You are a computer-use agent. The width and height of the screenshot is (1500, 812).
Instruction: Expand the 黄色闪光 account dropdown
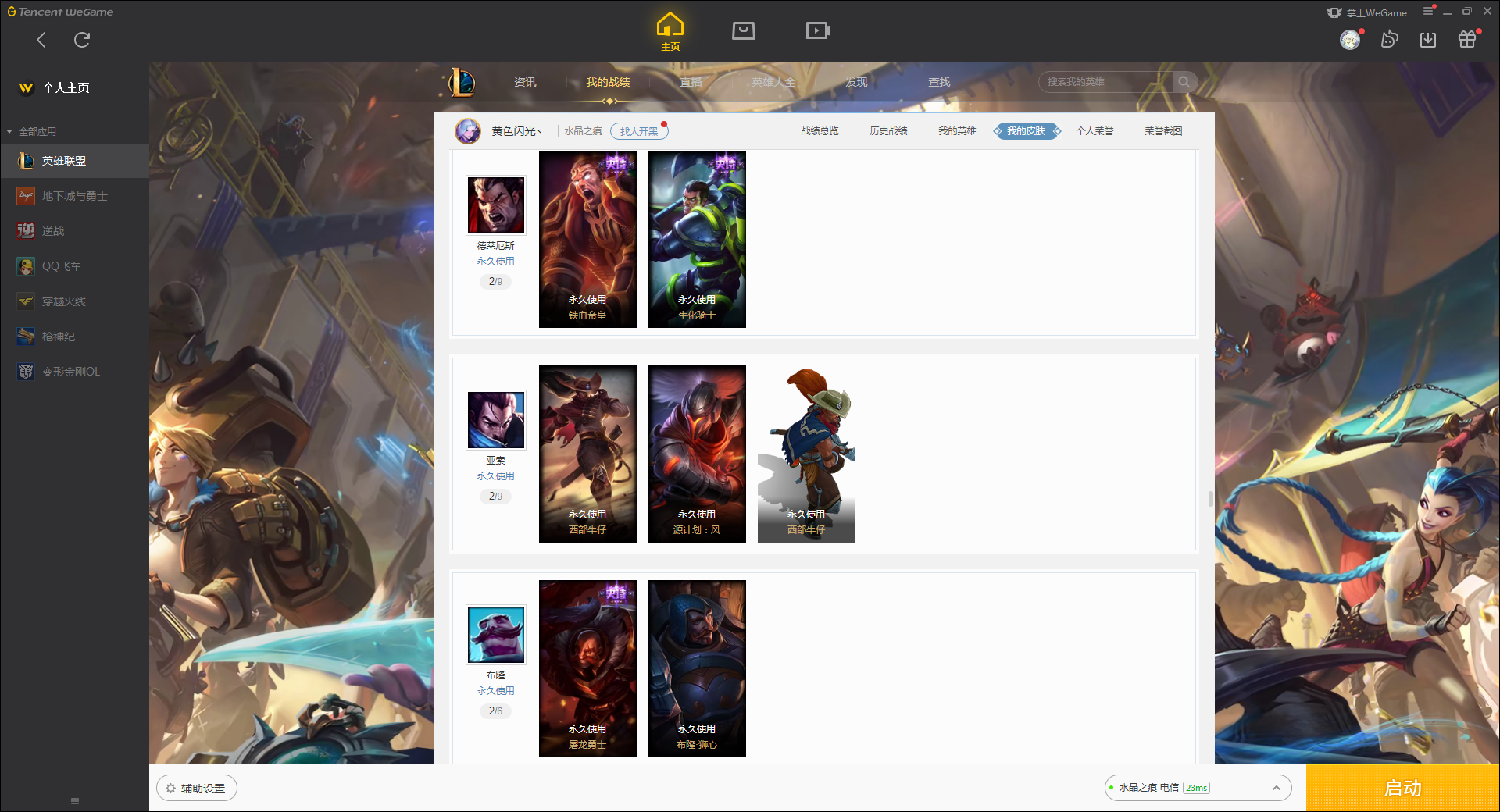click(539, 131)
